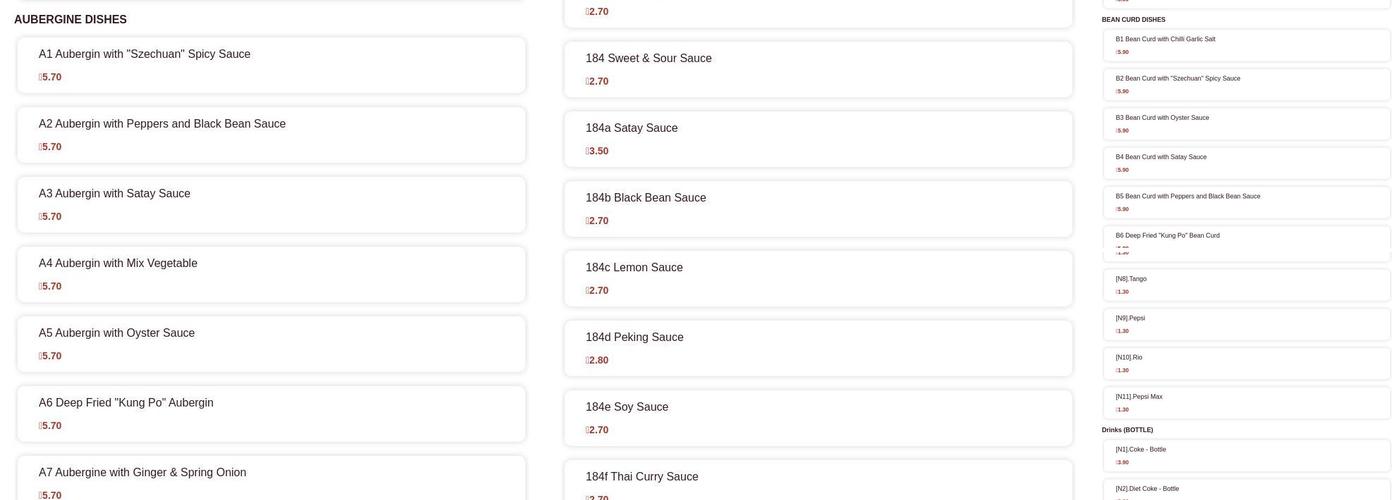This screenshot has height=500, width=1400.
Task: Open A6 Deep Fried Kung Po Aubergin
Action: (271, 414)
